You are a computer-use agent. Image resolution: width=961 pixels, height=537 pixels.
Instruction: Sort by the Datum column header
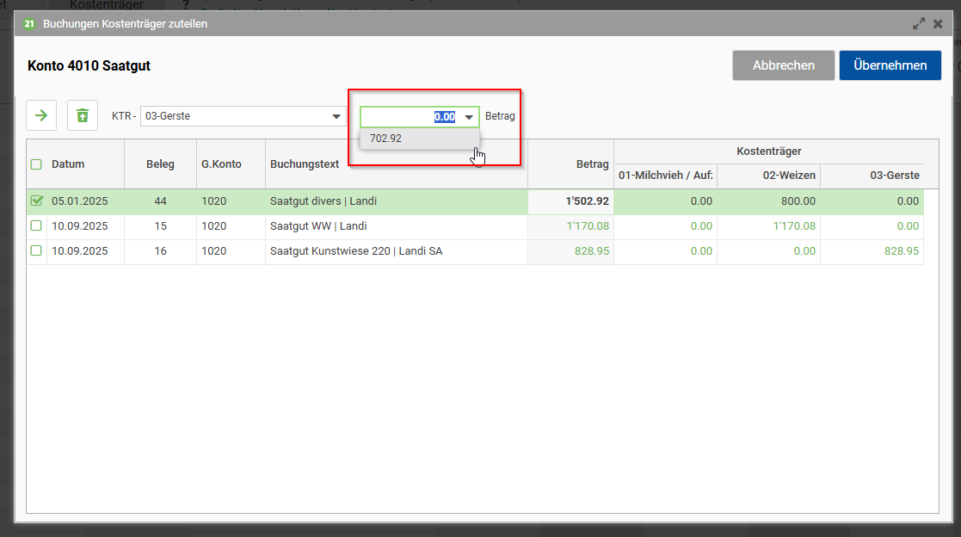68,164
